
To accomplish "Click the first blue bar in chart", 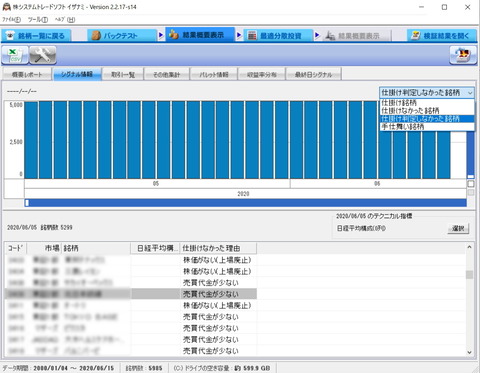I will (x=31, y=140).
